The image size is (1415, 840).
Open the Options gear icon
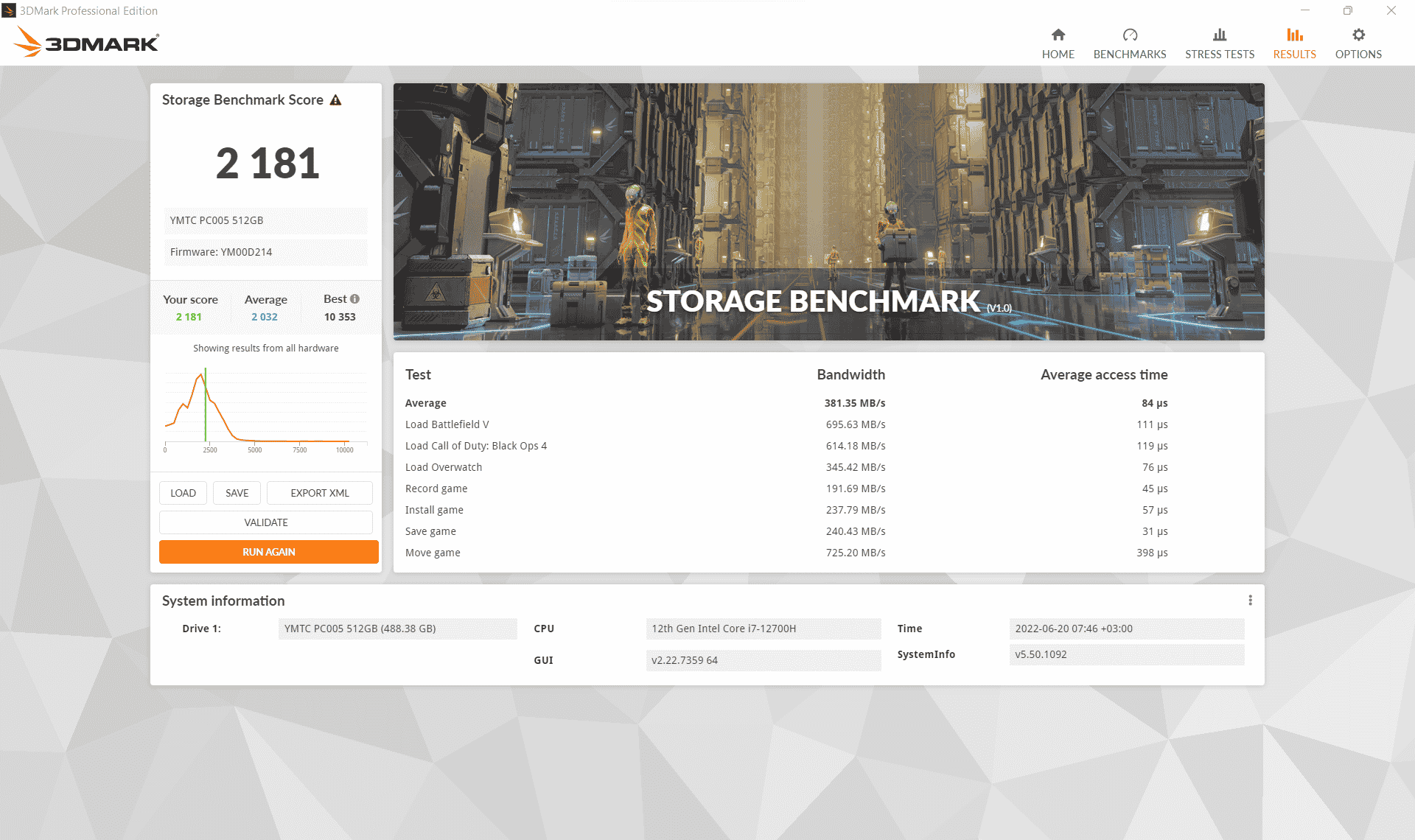1358,35
